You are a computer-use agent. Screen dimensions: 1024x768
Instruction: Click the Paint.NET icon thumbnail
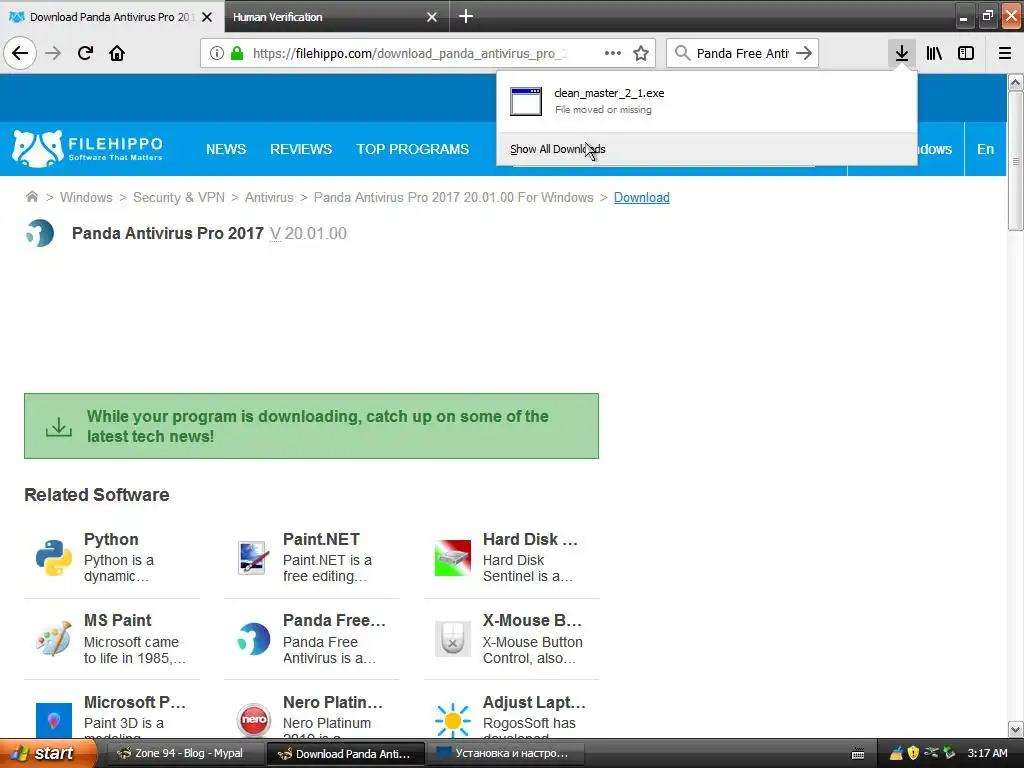[x=253, y=558]
